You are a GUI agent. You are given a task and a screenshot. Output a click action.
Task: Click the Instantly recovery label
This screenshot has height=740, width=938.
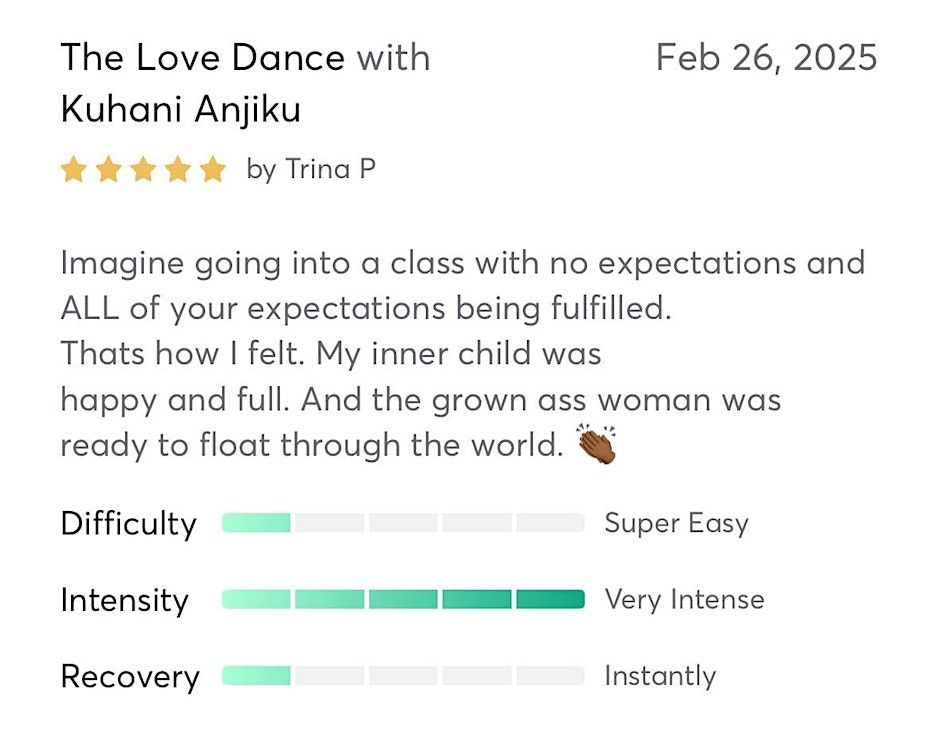point(660,676)
